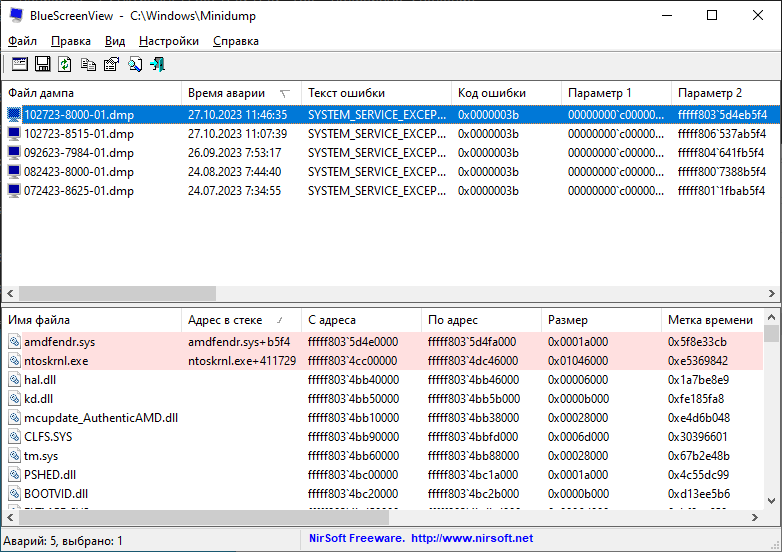Select crash time 26.09.2023 7:53:17
The width and height of the screenshot is (782, 552).
coord(234,153)
